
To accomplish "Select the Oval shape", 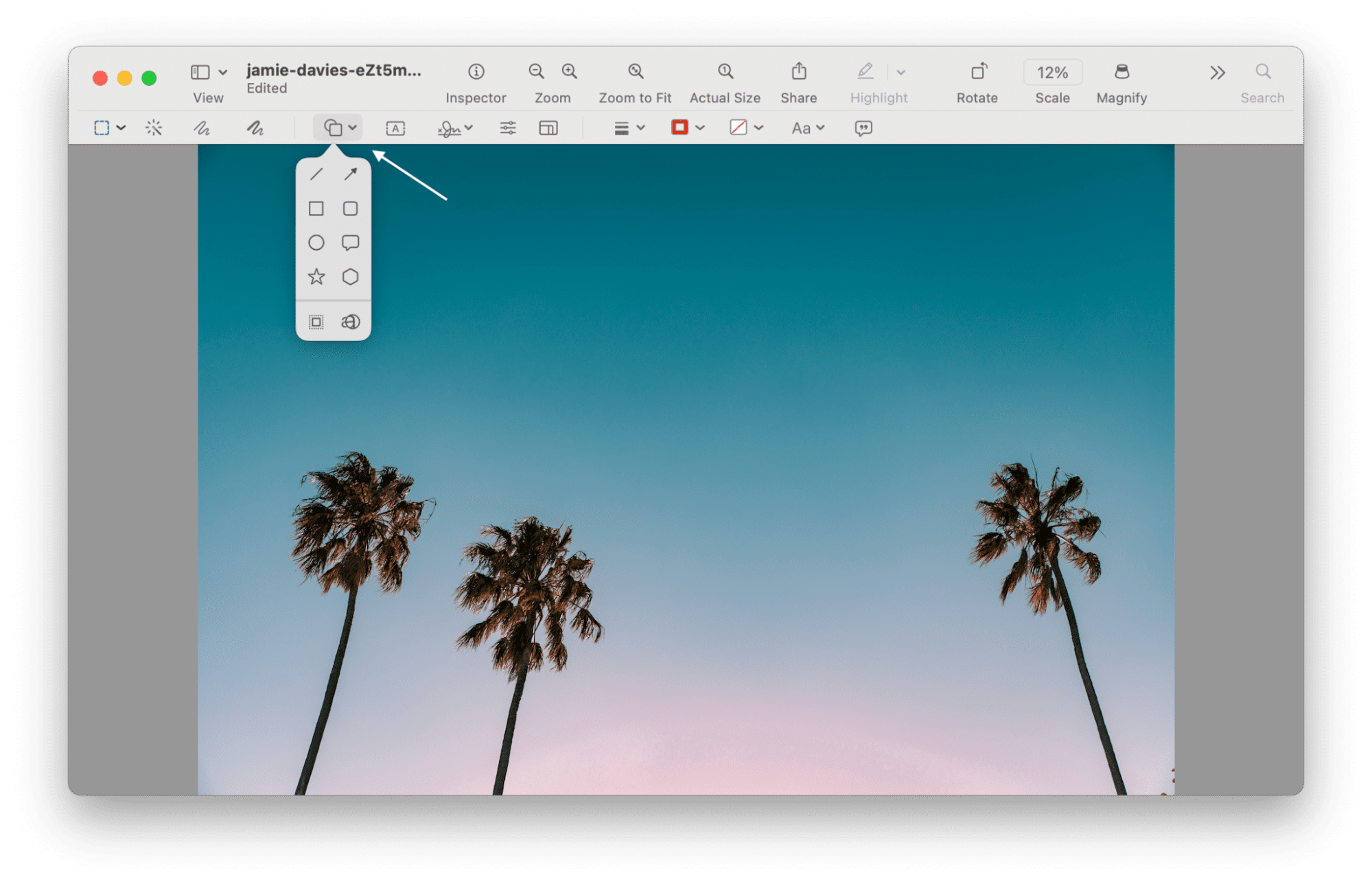I will click(316, 242).
